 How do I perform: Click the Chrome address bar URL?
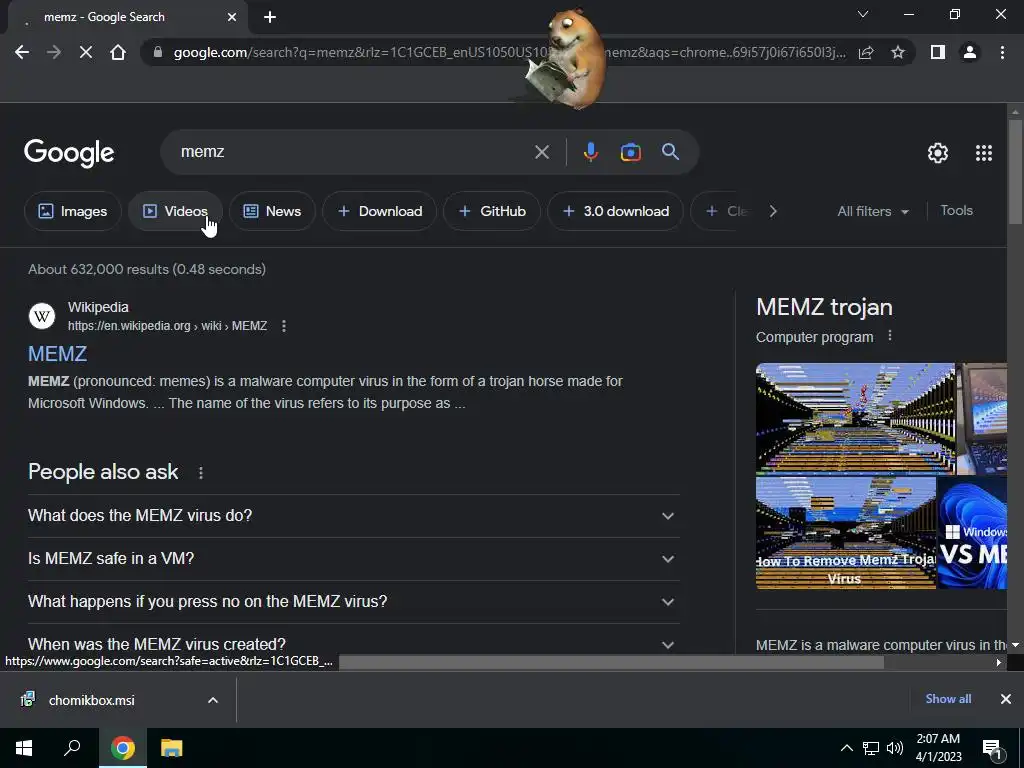(509, 52)
